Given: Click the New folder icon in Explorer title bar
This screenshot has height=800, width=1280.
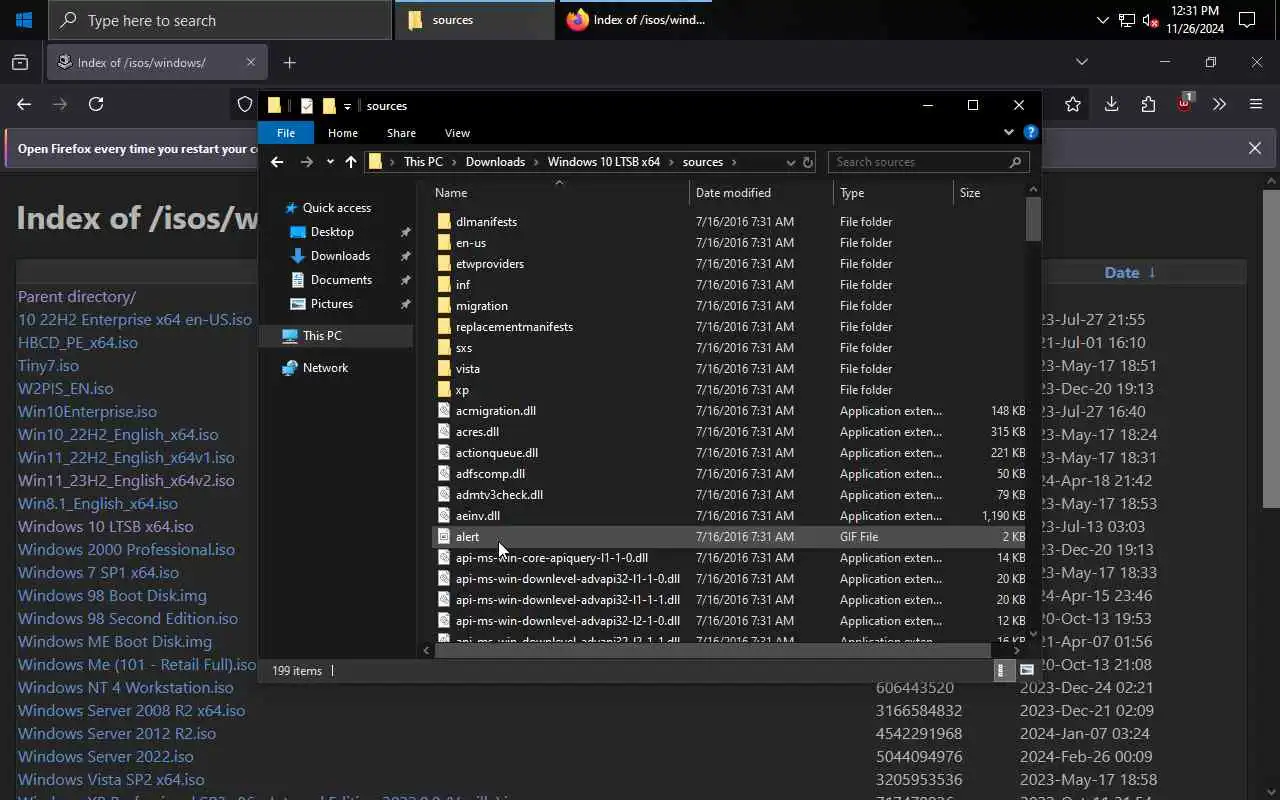Looking at the screenshot, I should point(329,106).
